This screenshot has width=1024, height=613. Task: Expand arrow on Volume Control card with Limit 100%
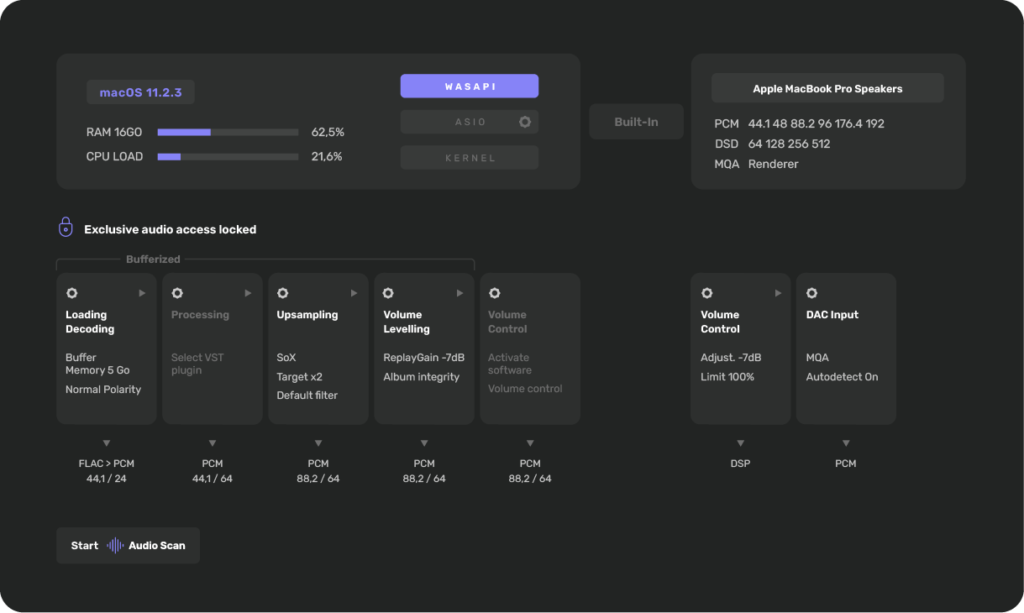[778, 293]
